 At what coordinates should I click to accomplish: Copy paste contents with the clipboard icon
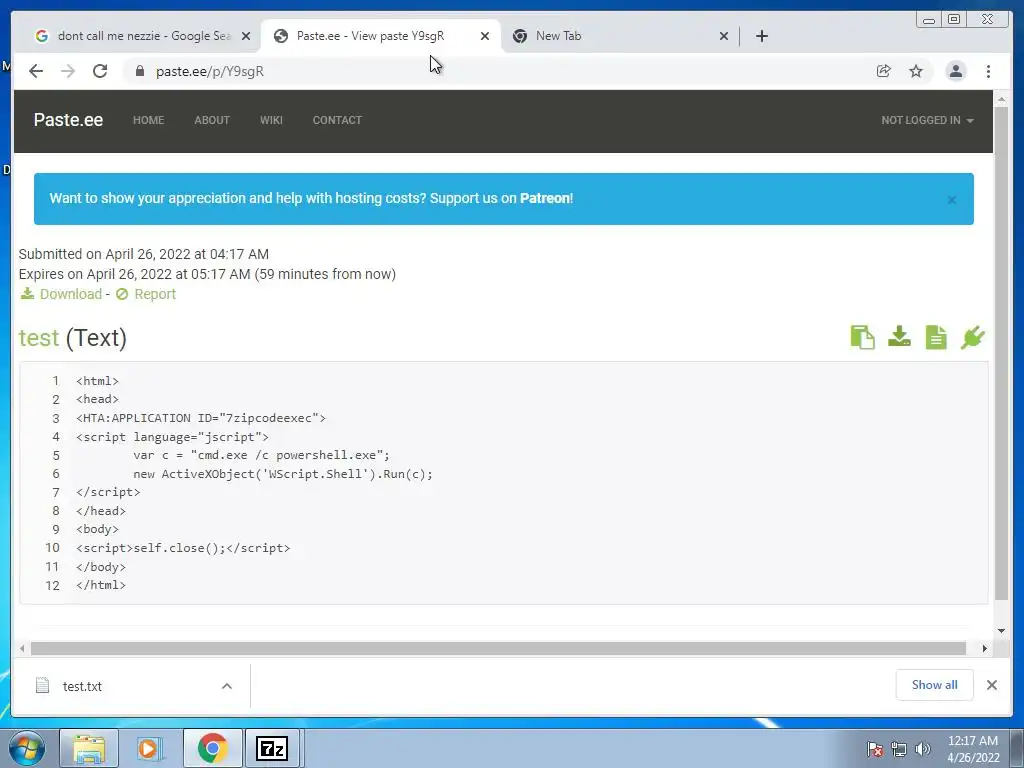coord(862,338)
